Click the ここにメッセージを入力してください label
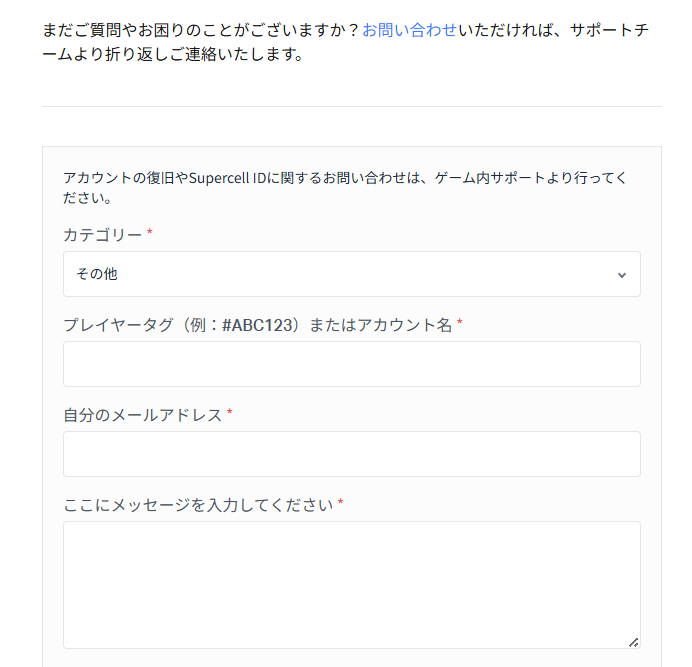This screenshot has height=667, width=692. click(197, 504)
